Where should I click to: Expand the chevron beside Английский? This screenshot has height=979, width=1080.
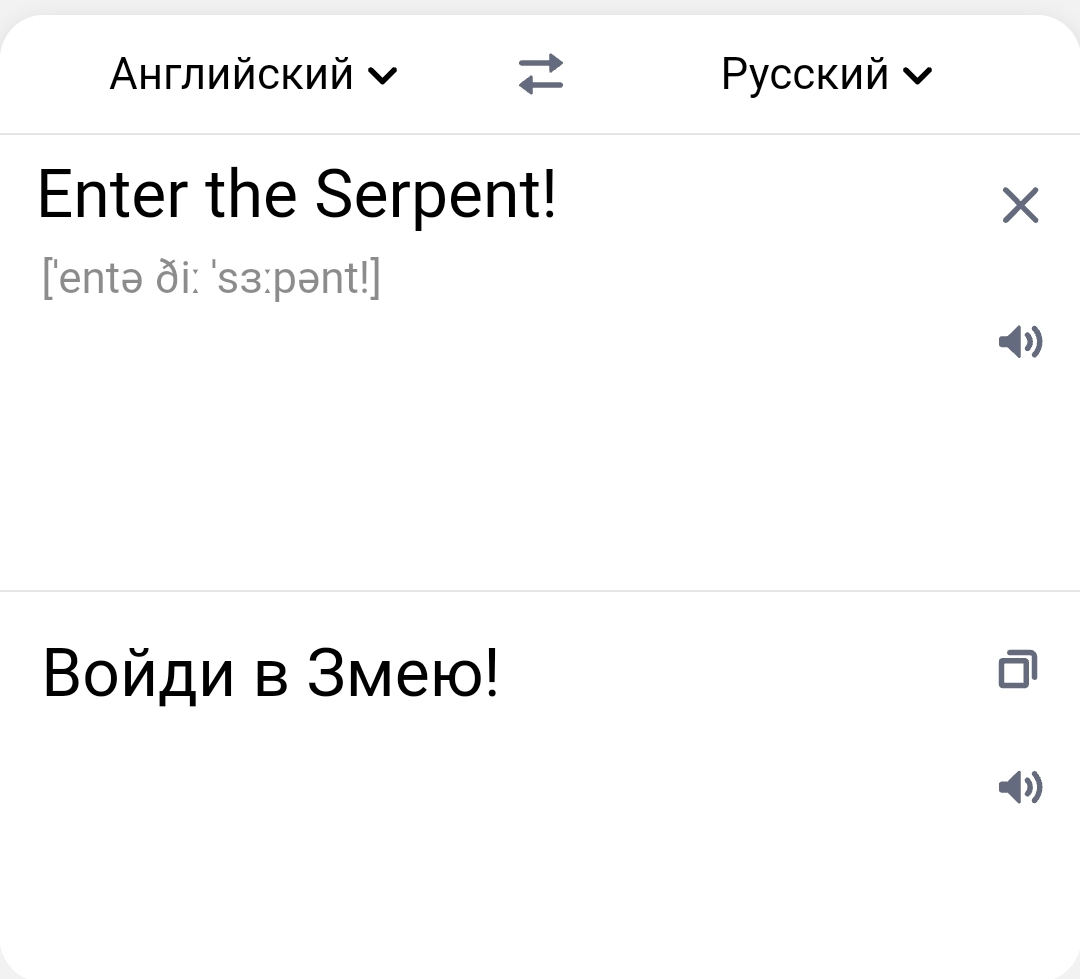click(x=383, y=76)
